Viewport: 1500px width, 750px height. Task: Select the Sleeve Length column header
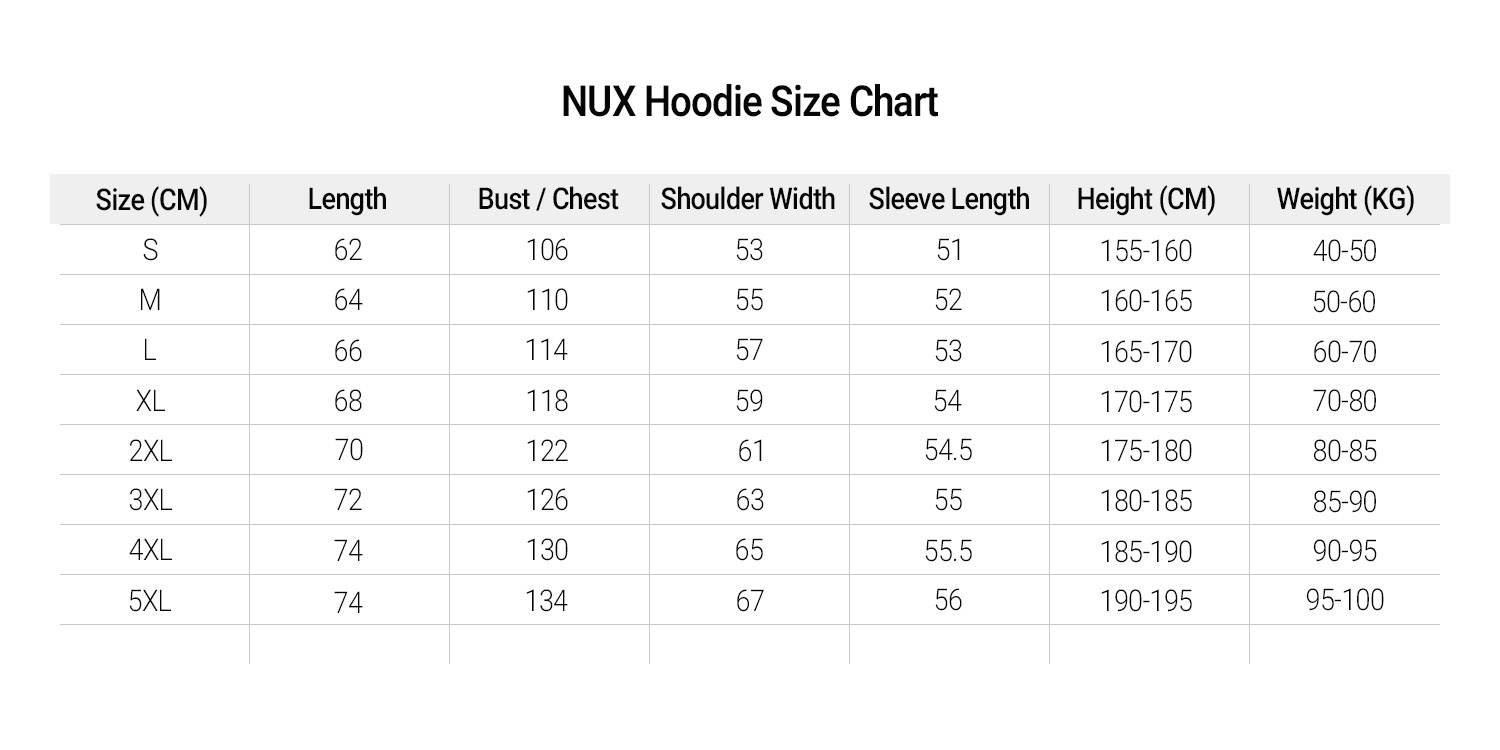coord(949,199)
